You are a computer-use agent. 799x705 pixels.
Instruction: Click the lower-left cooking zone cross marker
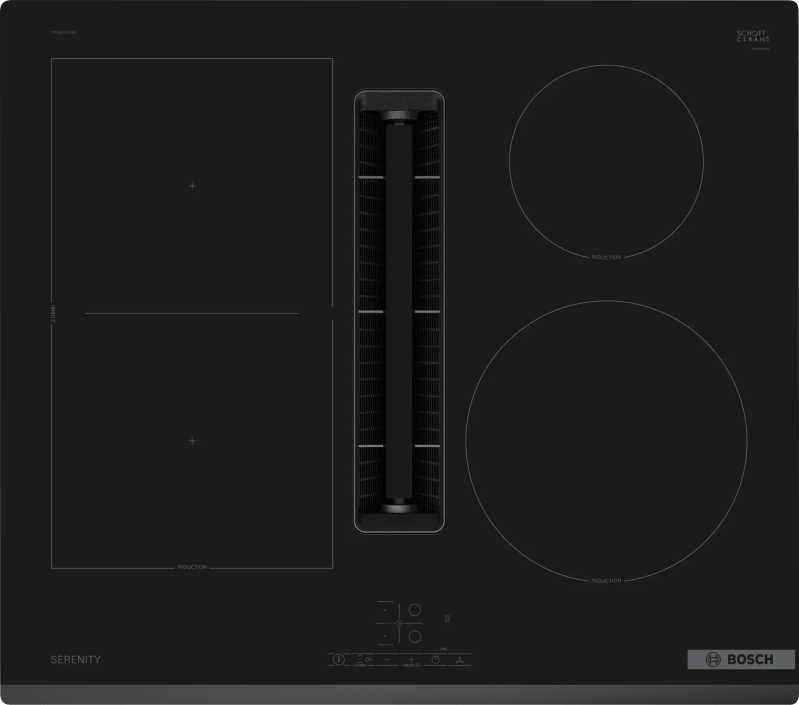192,440
